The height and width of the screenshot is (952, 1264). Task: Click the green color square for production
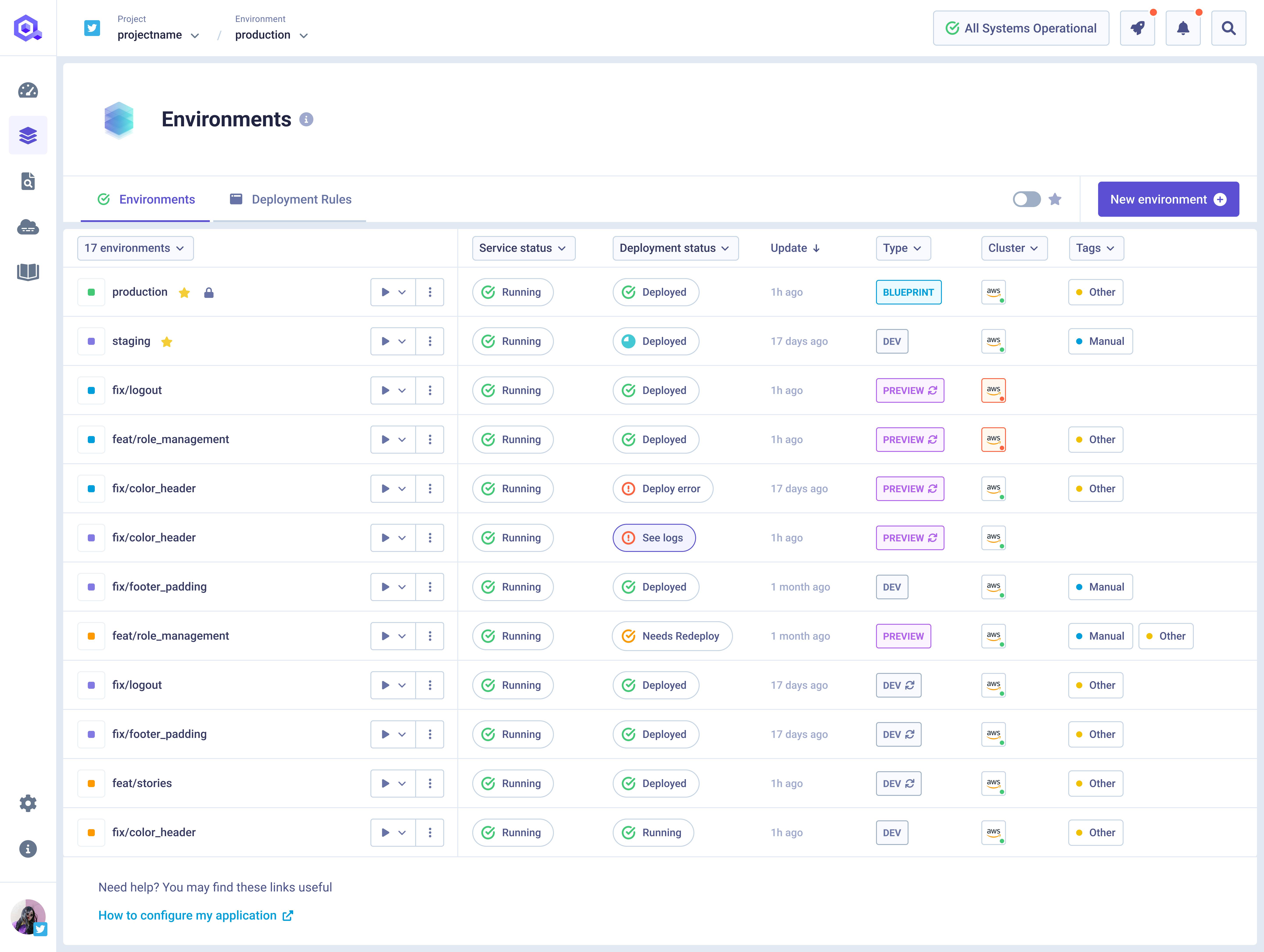click(92, 292)
